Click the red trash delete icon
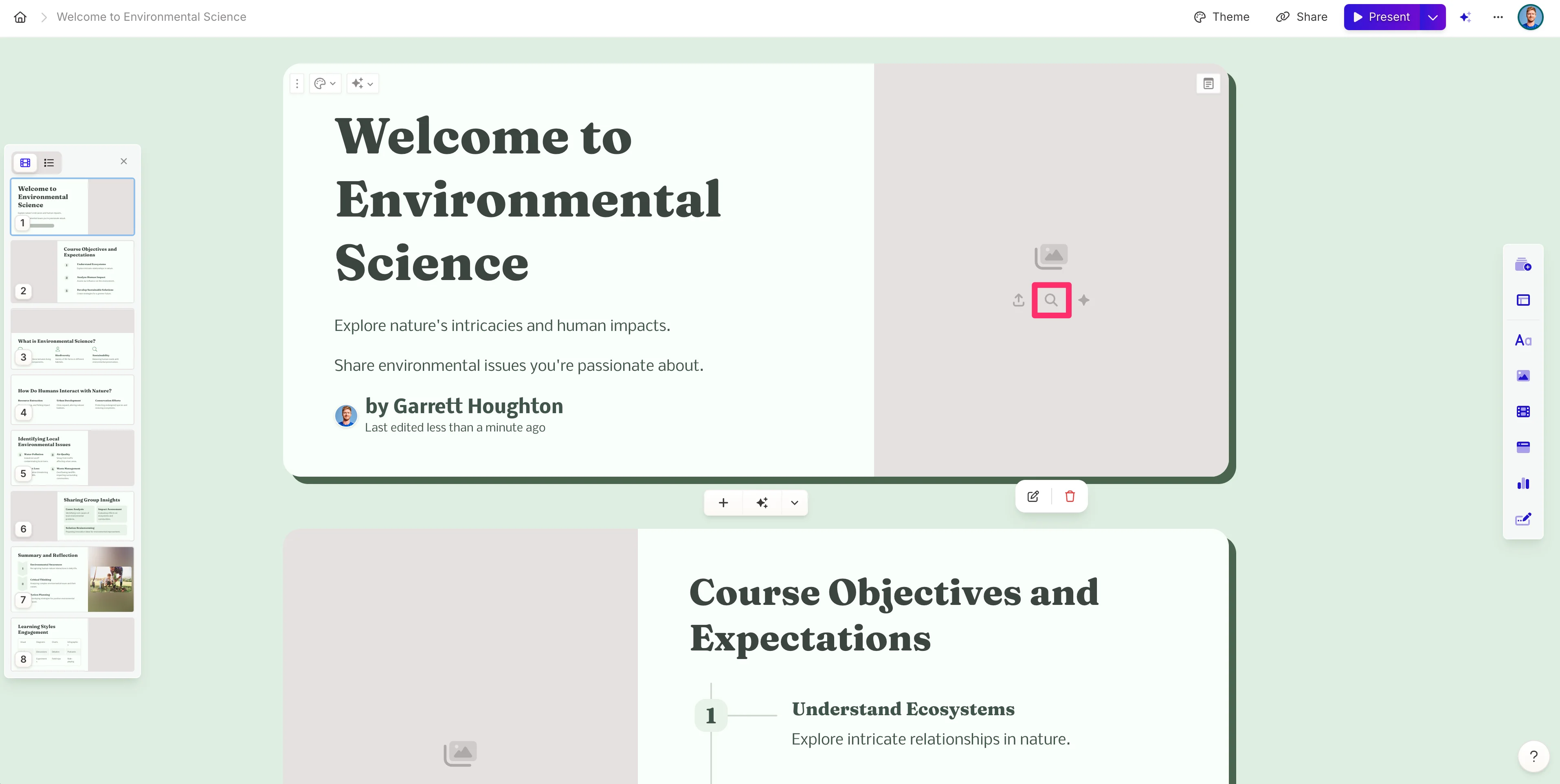 click(x=1070, y=497)
